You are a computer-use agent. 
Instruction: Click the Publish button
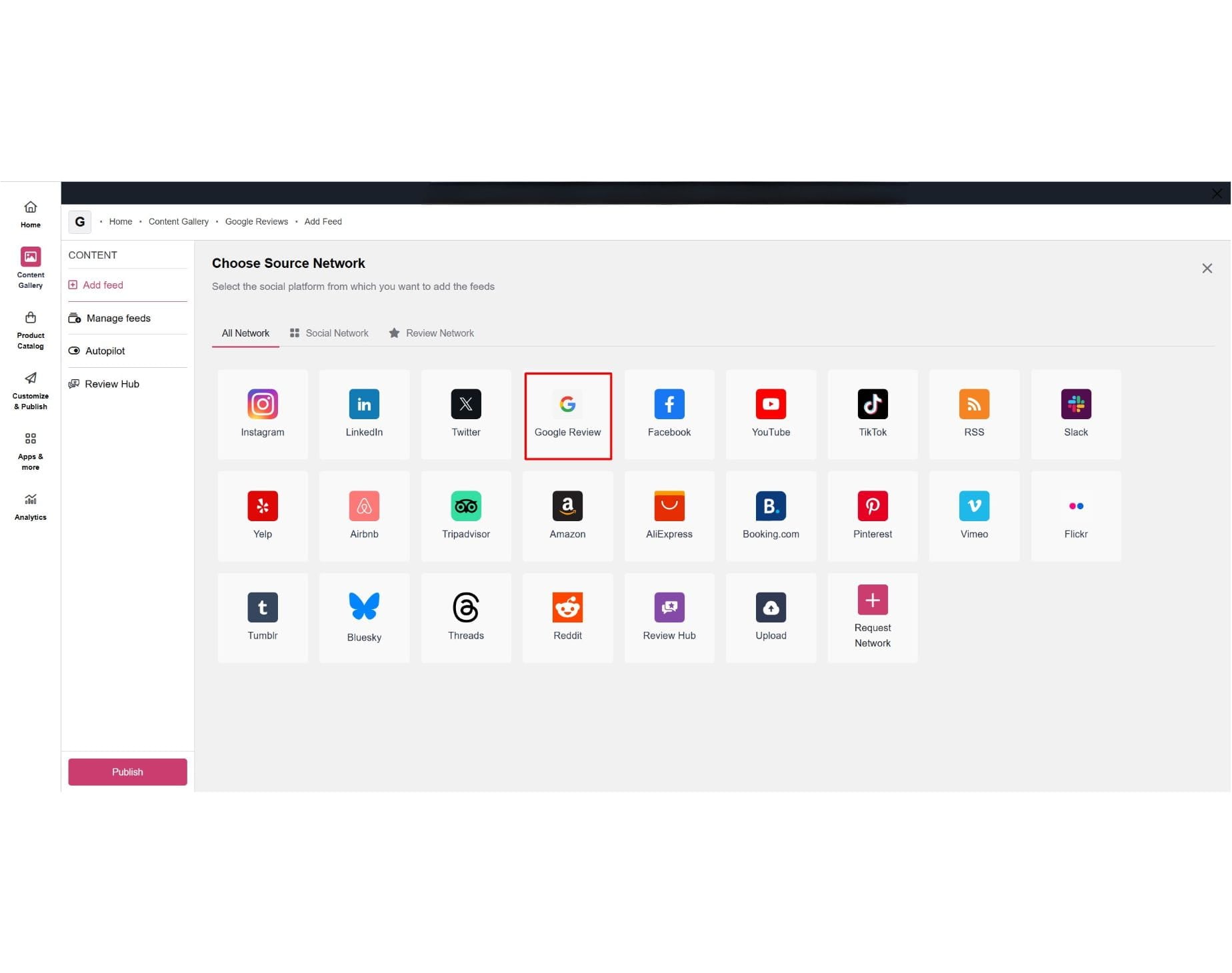click(127, 772)
